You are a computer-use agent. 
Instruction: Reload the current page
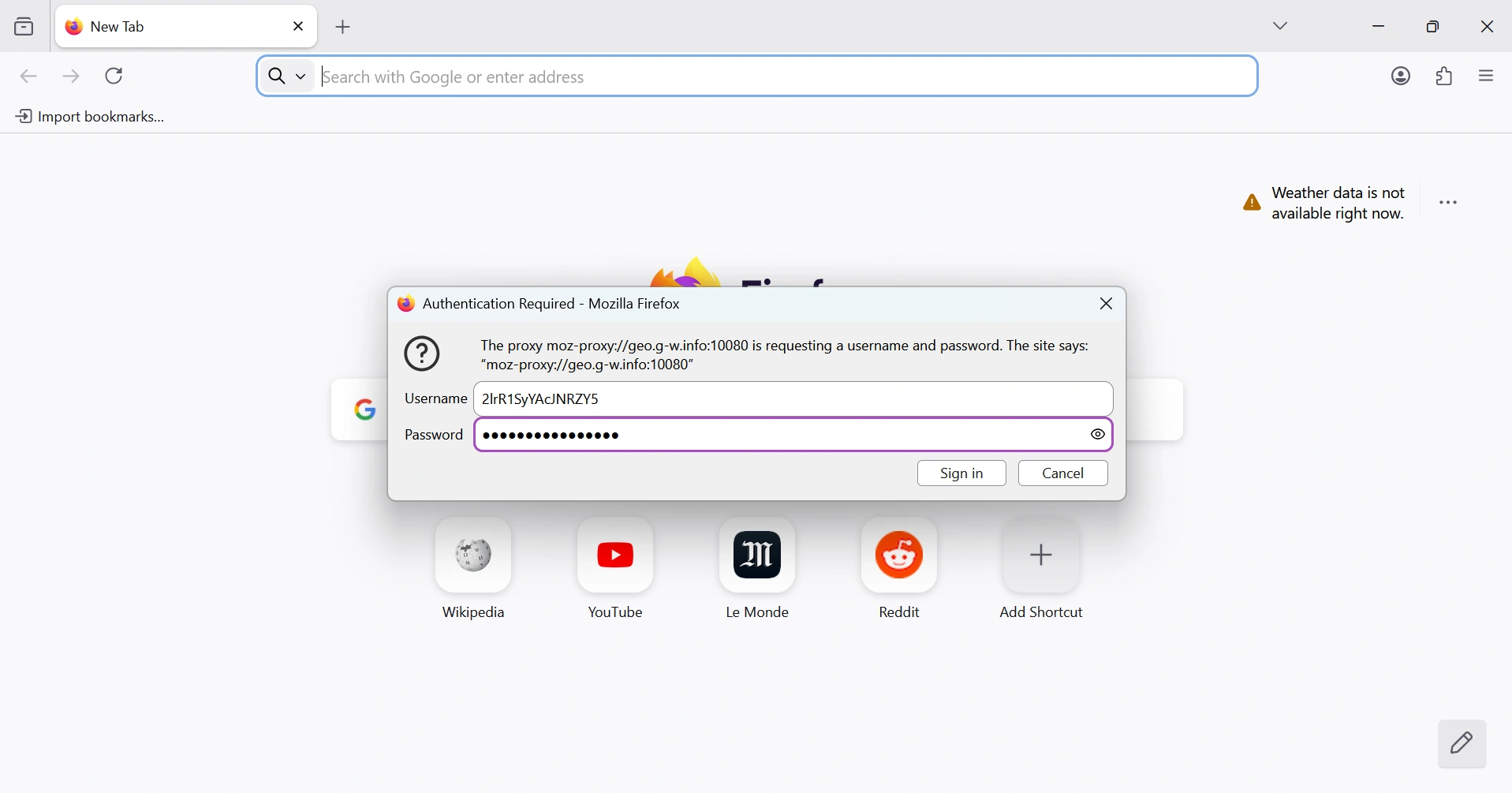point(115,77)
